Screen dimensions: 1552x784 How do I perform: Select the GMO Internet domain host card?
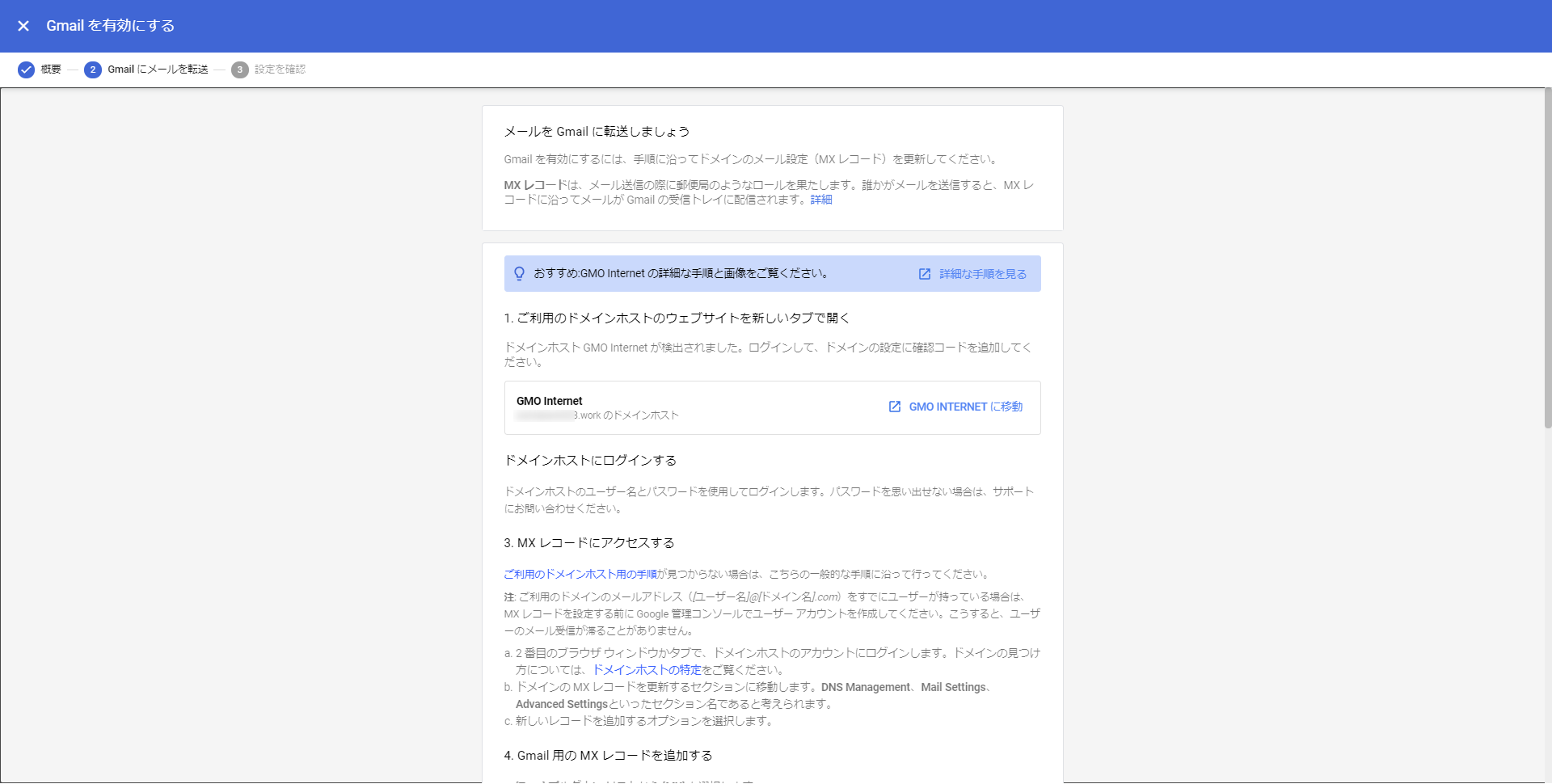(x=772, y=407)
